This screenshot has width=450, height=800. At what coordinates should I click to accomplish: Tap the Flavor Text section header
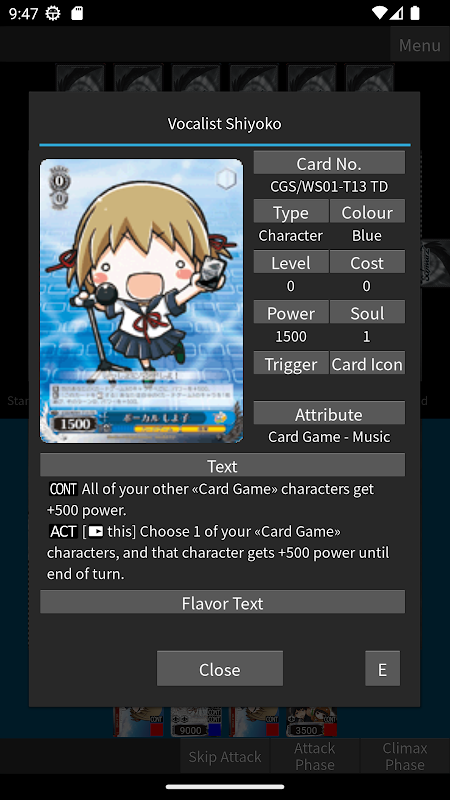point(222,603)
